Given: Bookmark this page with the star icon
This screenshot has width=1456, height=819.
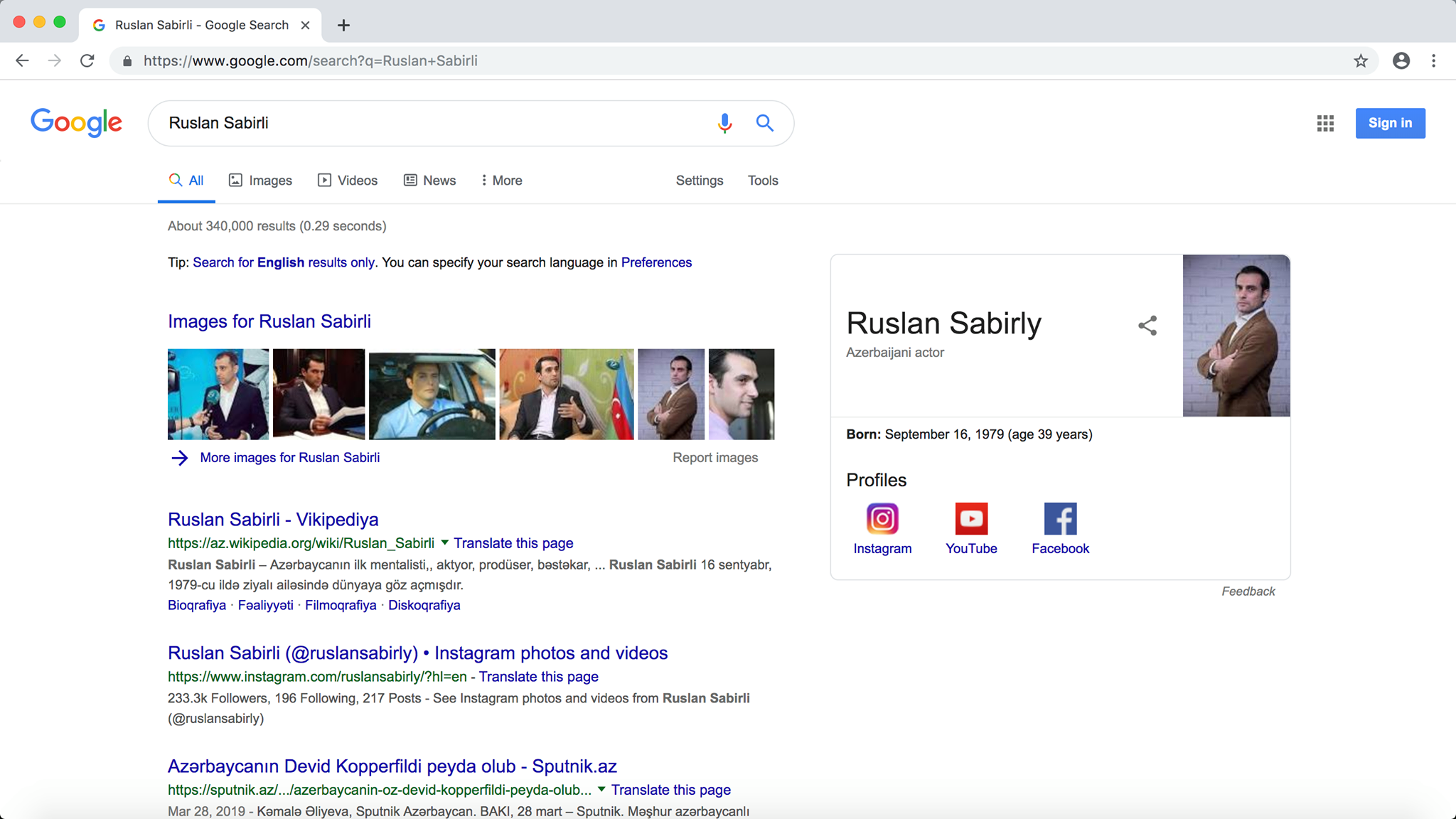Looking at the screenshot, I should pos(1361,61).
